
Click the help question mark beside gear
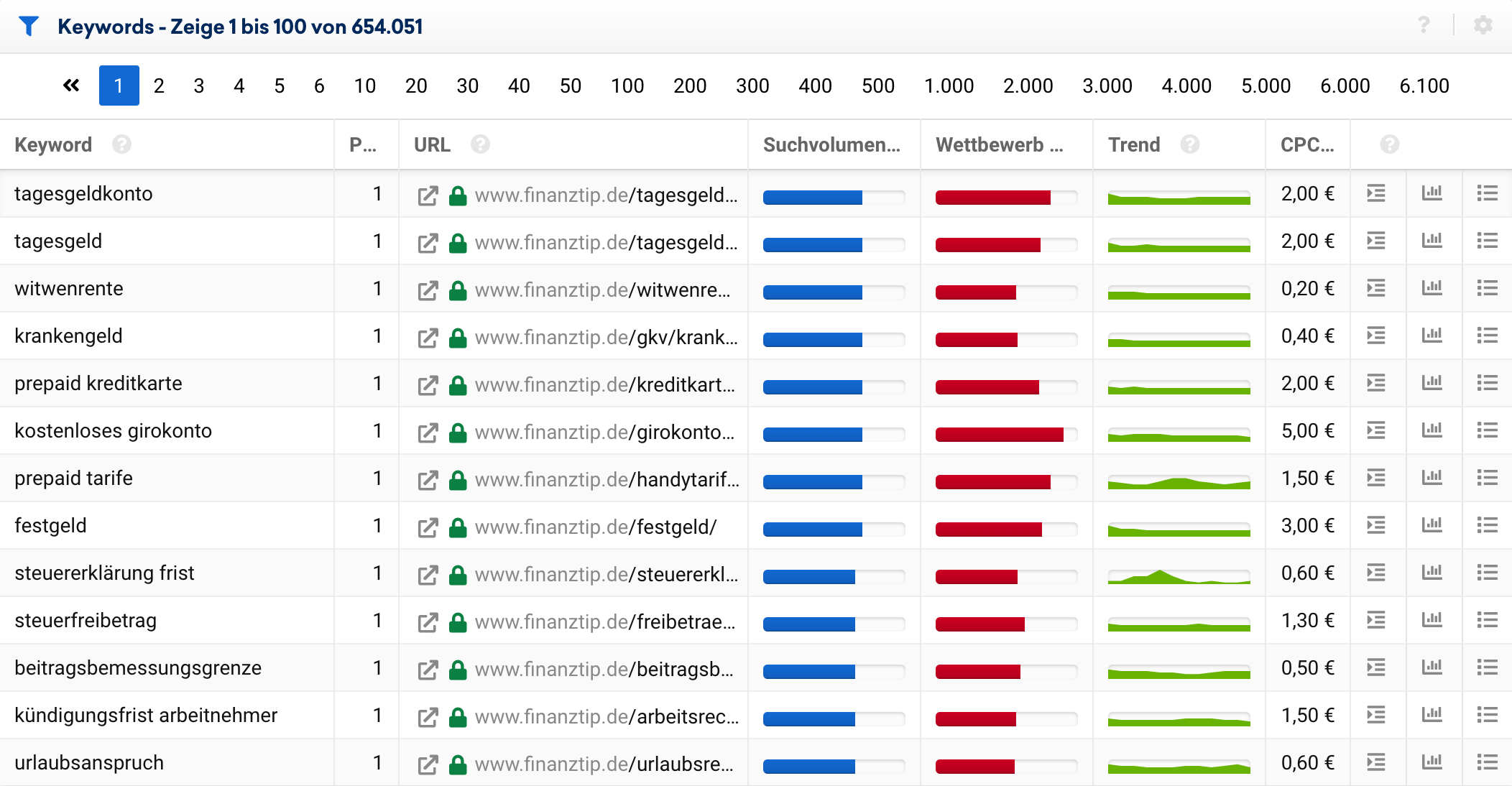(x=1424, y=25)
